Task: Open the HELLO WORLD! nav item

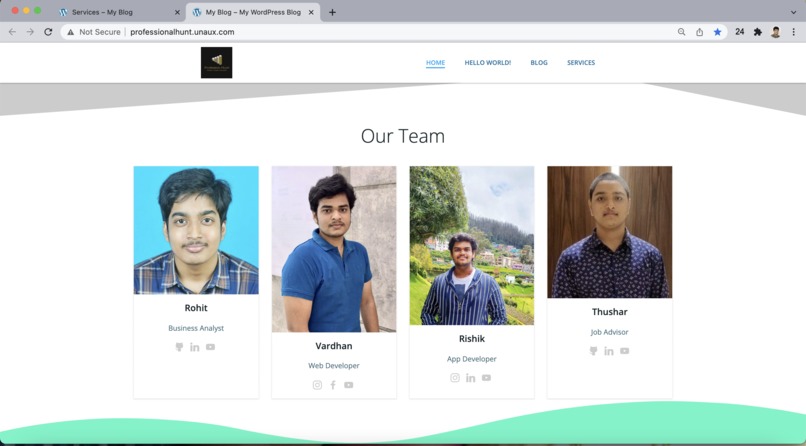Action: click(488, 63)
